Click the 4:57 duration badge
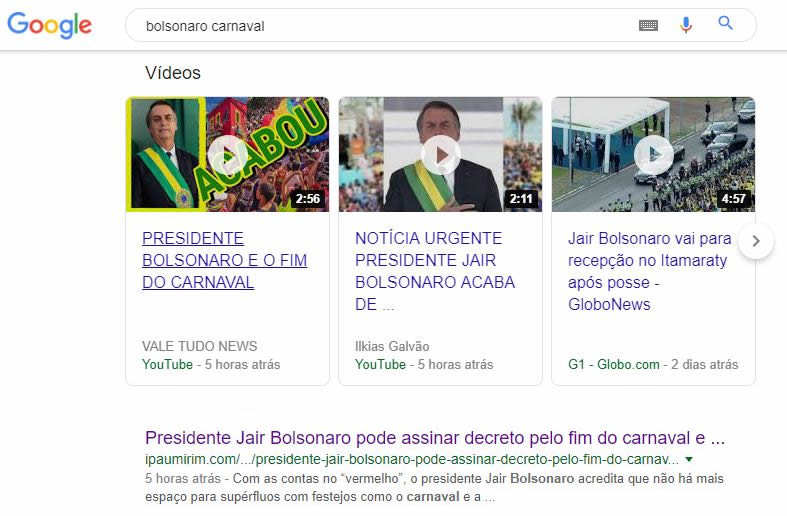The height and width of the screenshot is (516, 787). [733, 199]
